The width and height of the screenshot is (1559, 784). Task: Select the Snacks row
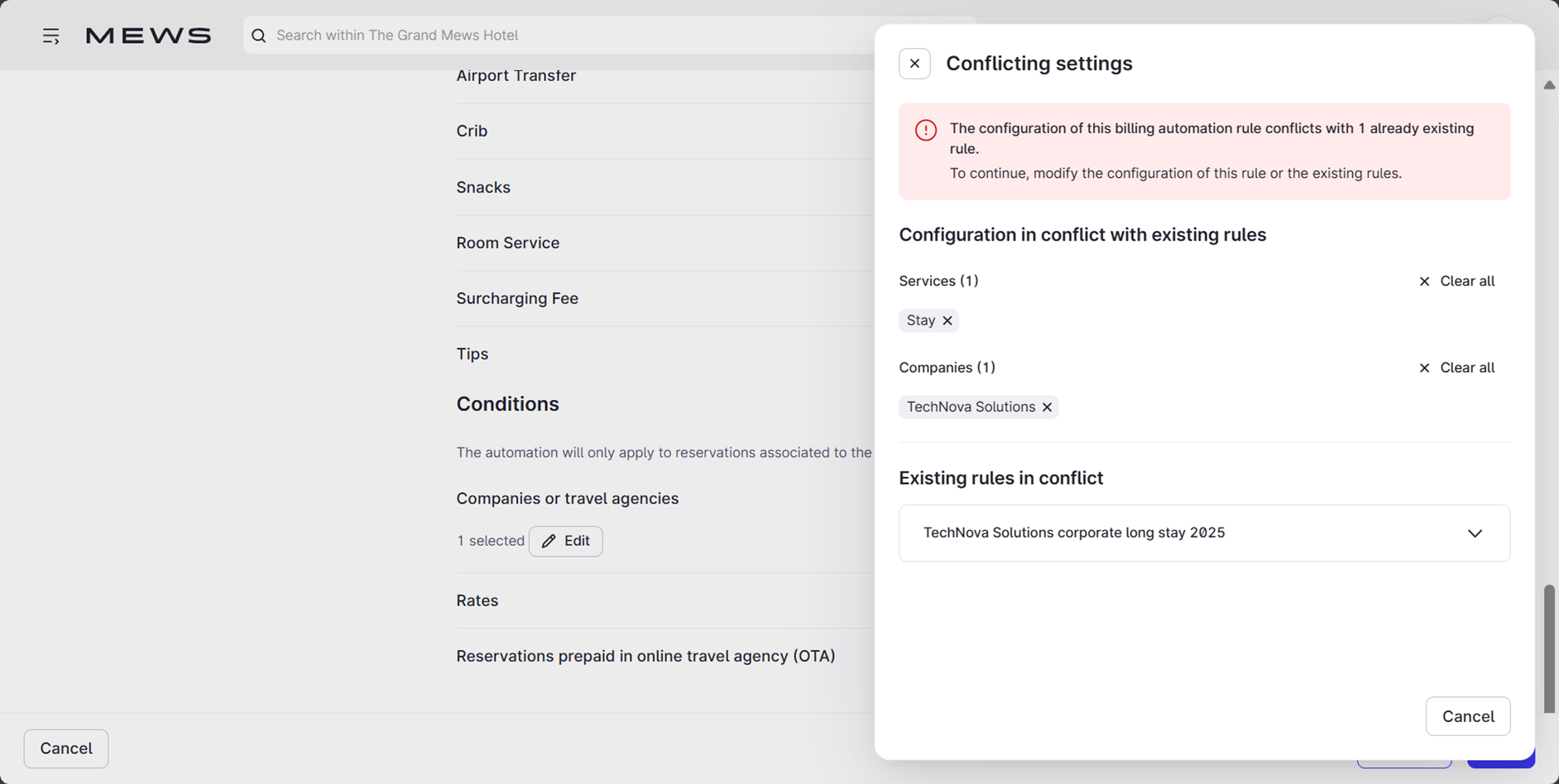[665, 188]
